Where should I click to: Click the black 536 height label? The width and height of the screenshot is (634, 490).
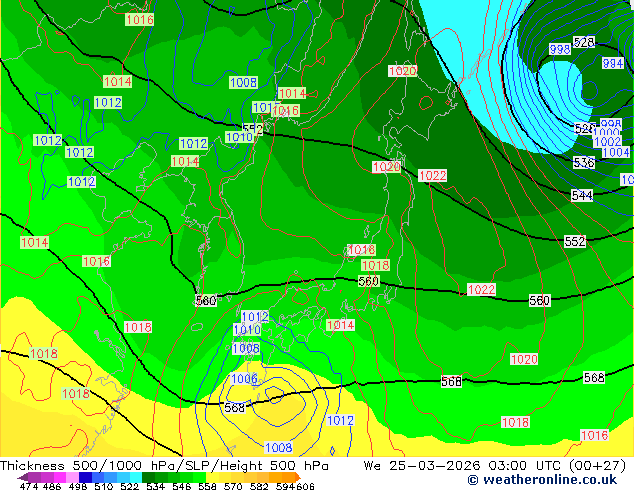pyautogui.click(x=584, y=163)
